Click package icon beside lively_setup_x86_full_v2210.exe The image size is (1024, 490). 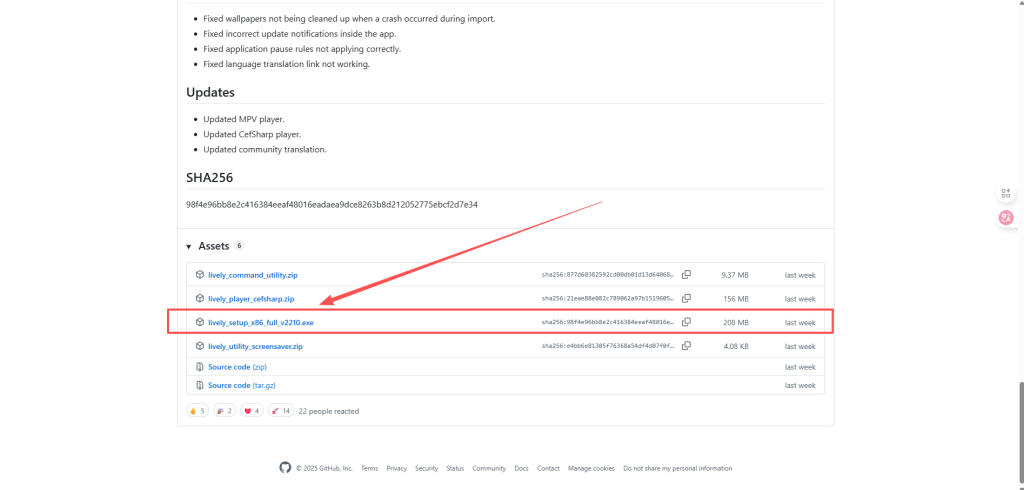[200, 322]
